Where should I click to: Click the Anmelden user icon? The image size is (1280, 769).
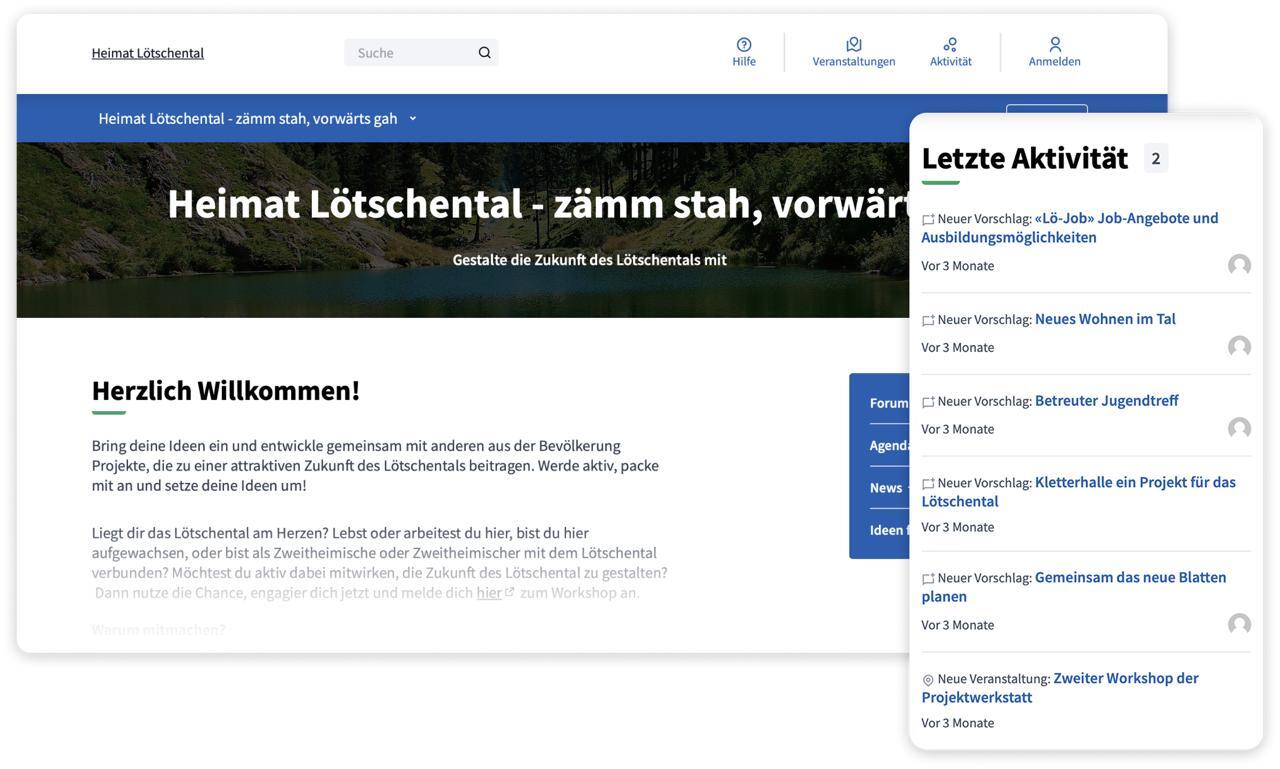click(x=1054, y=45)
